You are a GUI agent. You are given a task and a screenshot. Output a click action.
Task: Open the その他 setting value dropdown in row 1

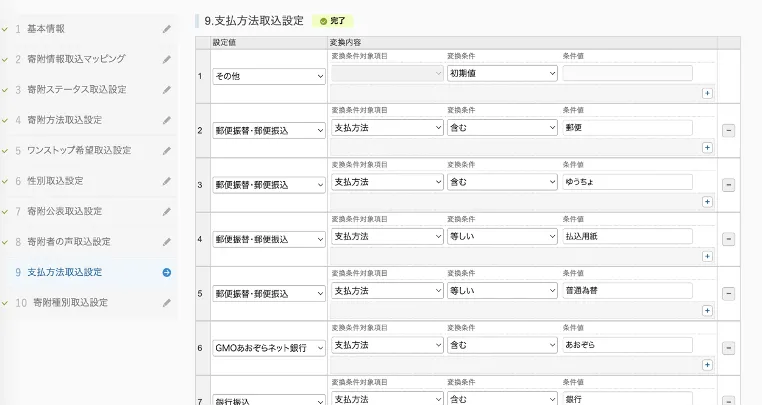coord(268,76)
